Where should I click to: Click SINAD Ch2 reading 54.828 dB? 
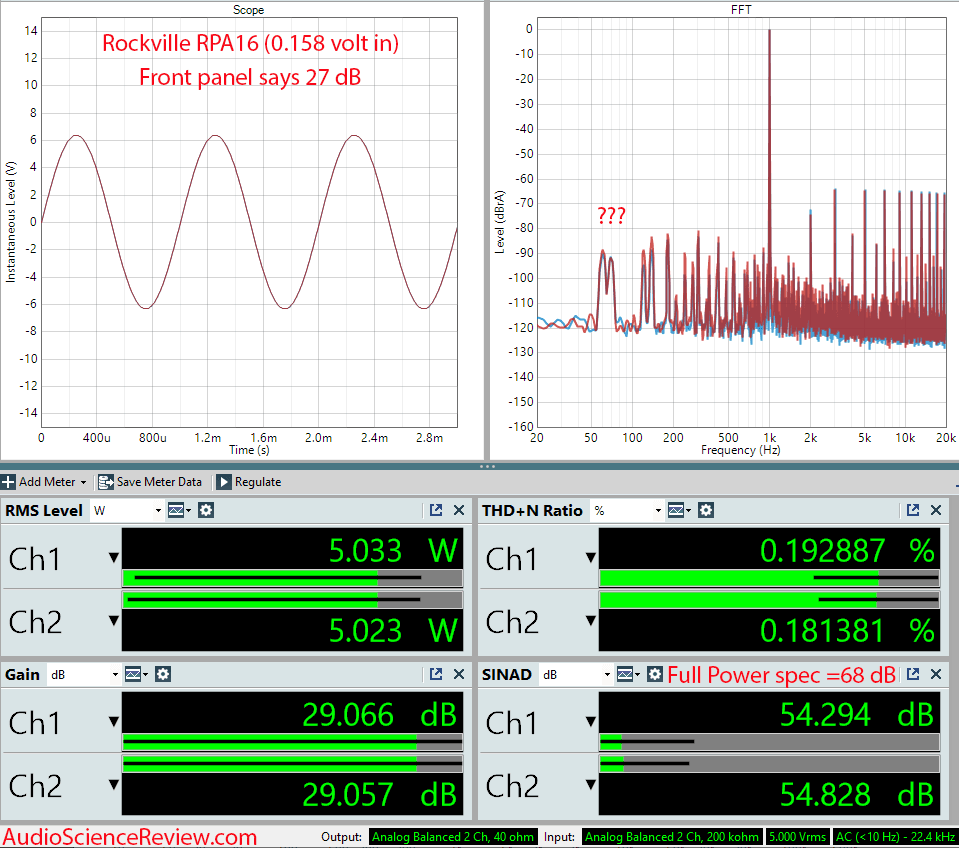857,794
